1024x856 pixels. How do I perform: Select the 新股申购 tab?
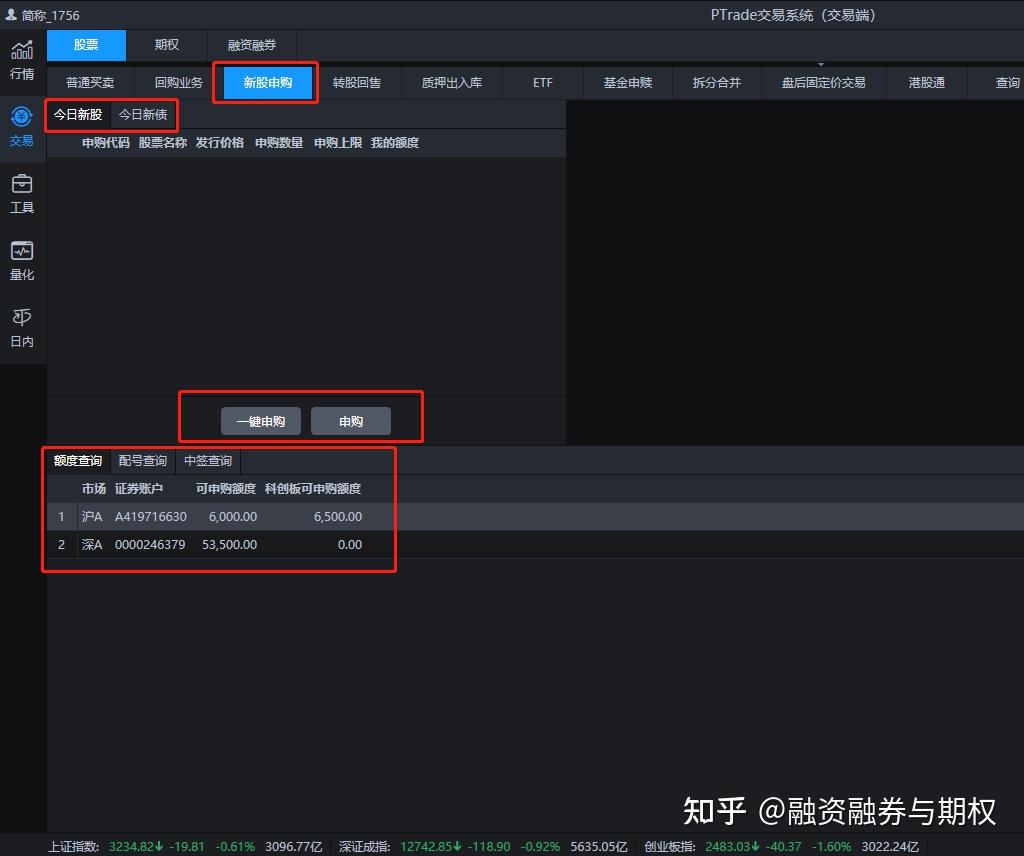[267, 82]
